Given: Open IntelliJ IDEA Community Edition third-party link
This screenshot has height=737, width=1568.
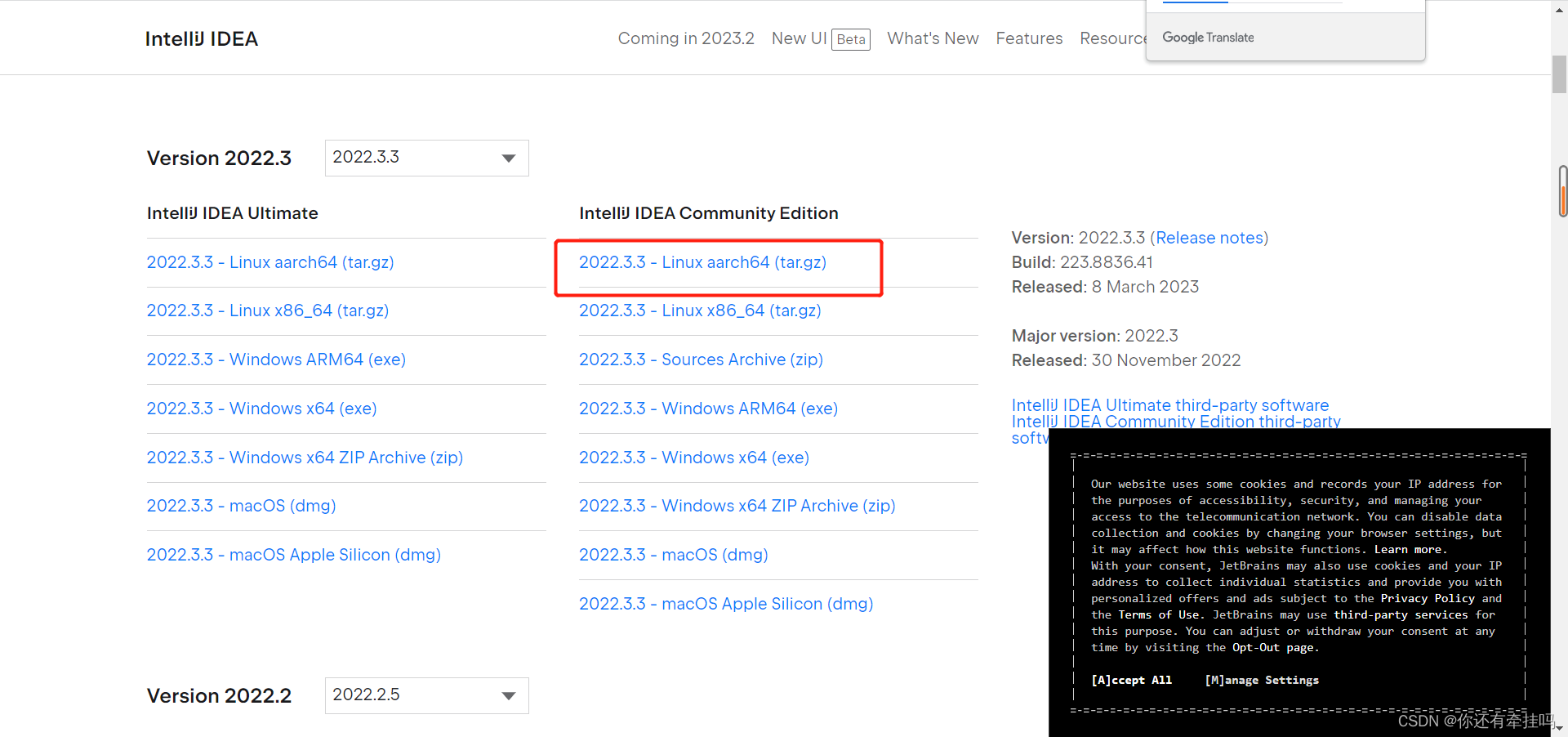Looking at the screenshot, I should coord(1176,422).
